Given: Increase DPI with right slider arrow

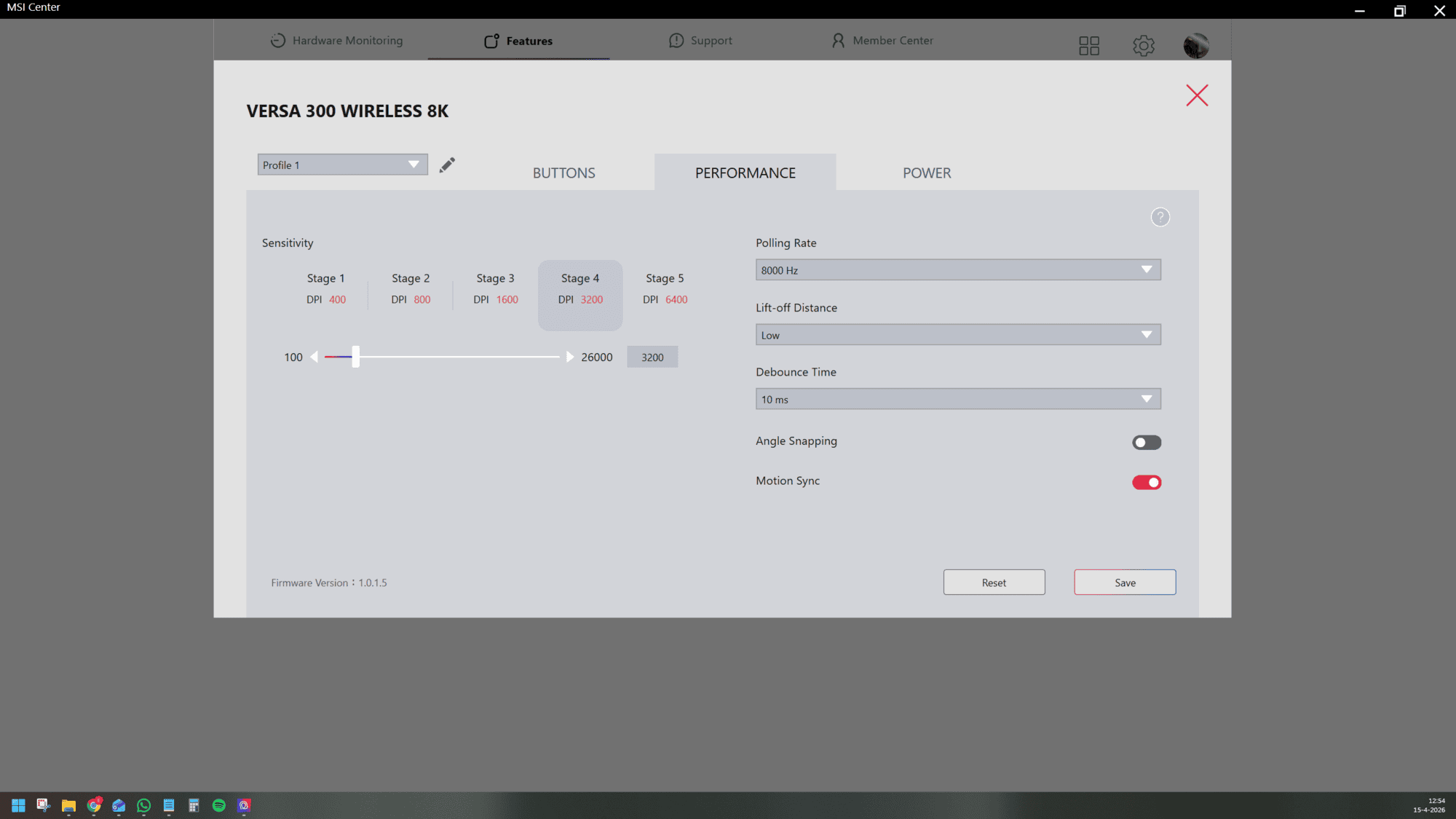Looking at the screenshot, I should [570, 357].
